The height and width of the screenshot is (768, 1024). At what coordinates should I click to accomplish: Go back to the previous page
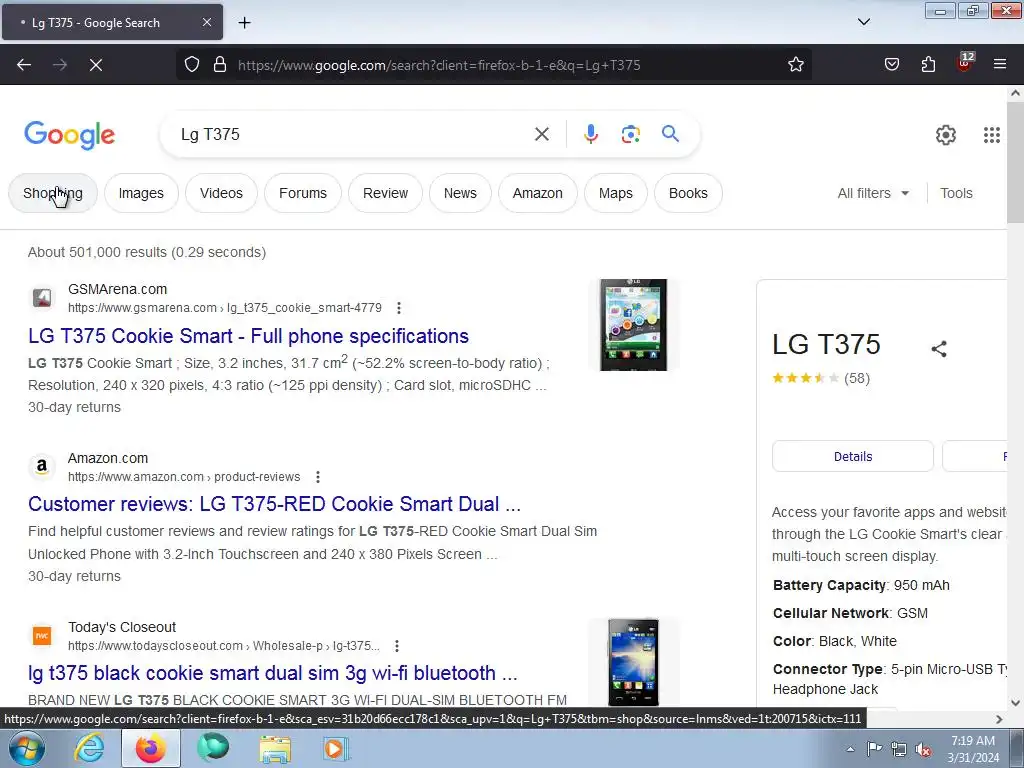pos(24,65)
